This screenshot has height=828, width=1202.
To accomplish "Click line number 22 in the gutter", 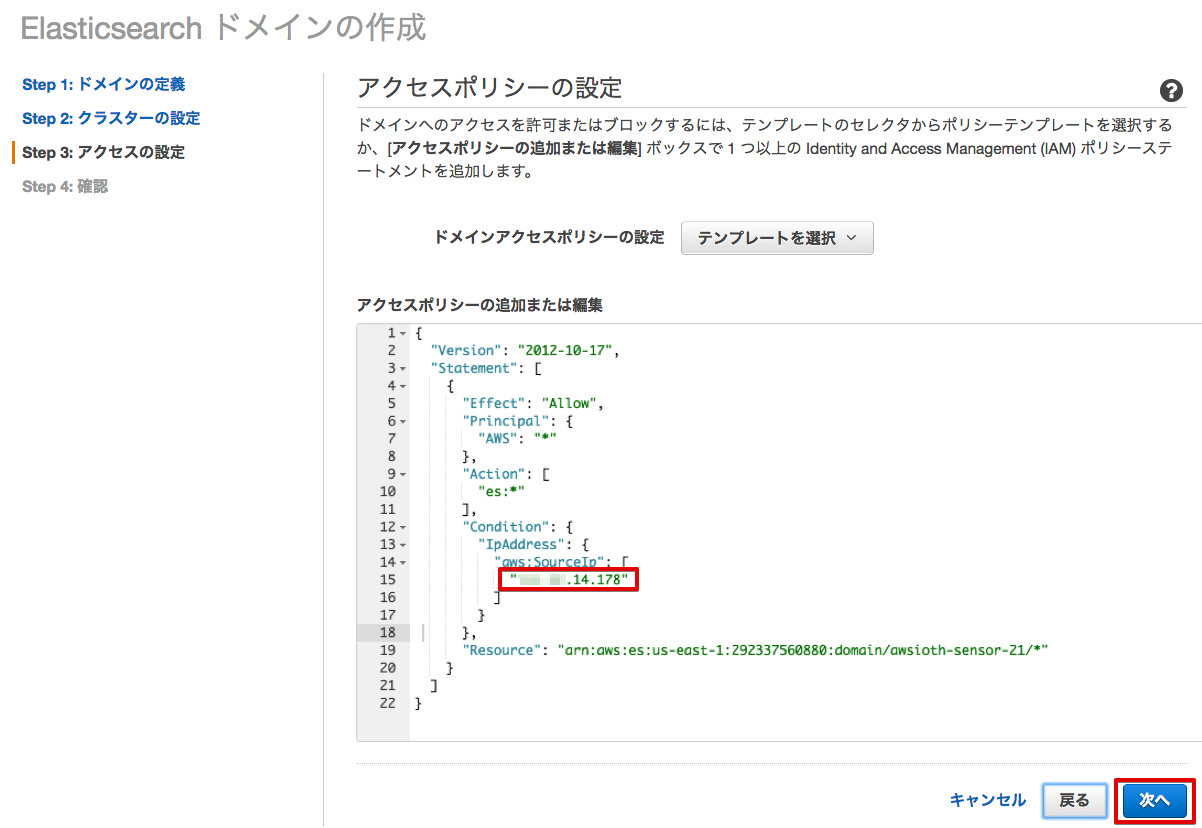I will (x=388, y=703).
